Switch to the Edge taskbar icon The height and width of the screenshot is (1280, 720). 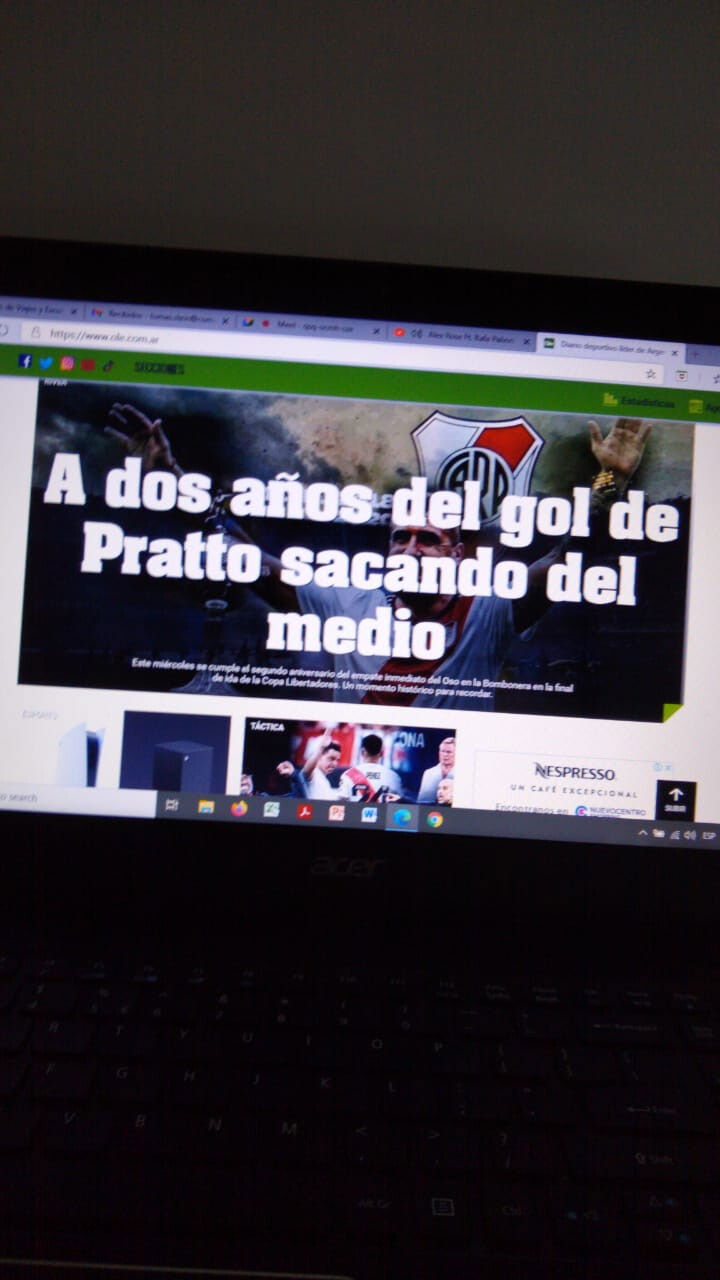(x=402, y=816)
